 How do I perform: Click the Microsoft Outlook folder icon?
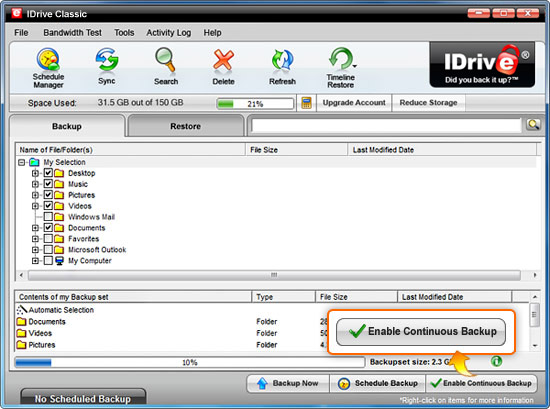pos(59,250)
